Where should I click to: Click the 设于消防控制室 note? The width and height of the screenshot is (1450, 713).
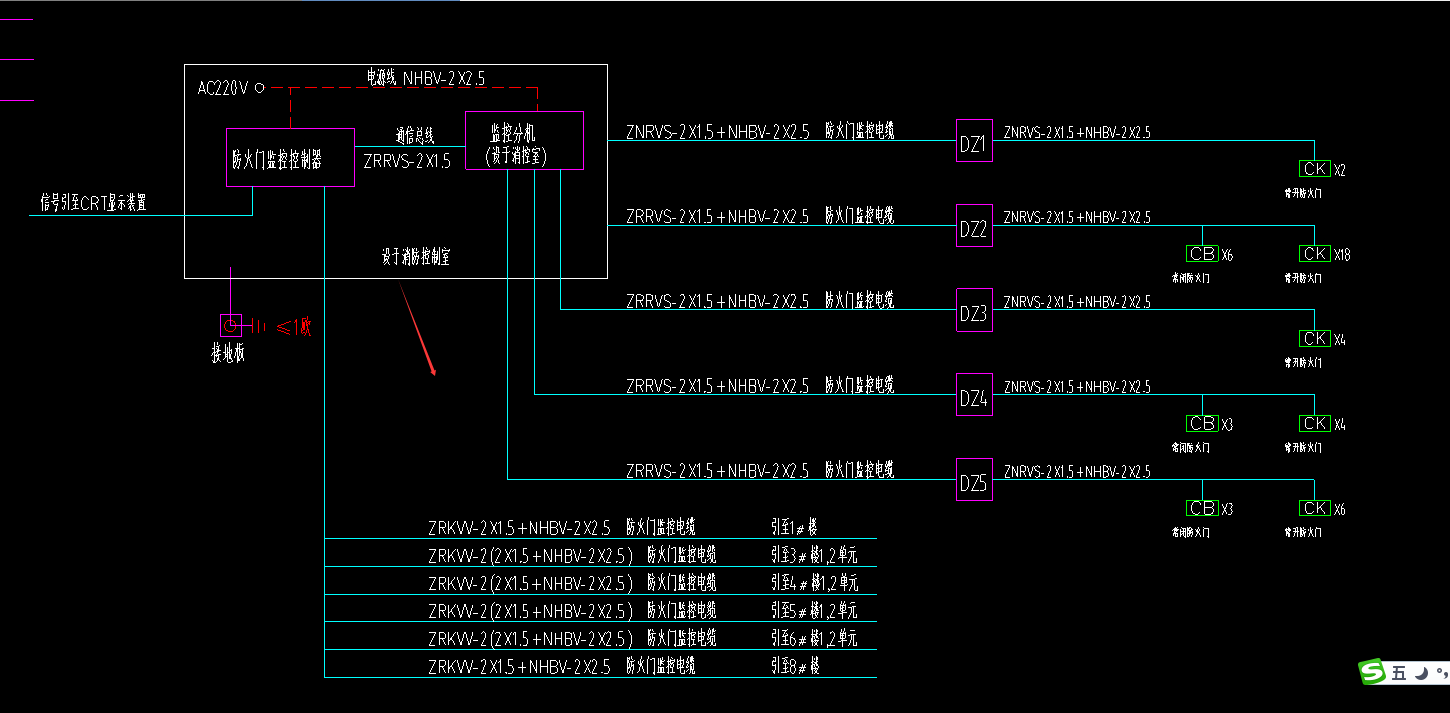point(415,257)
